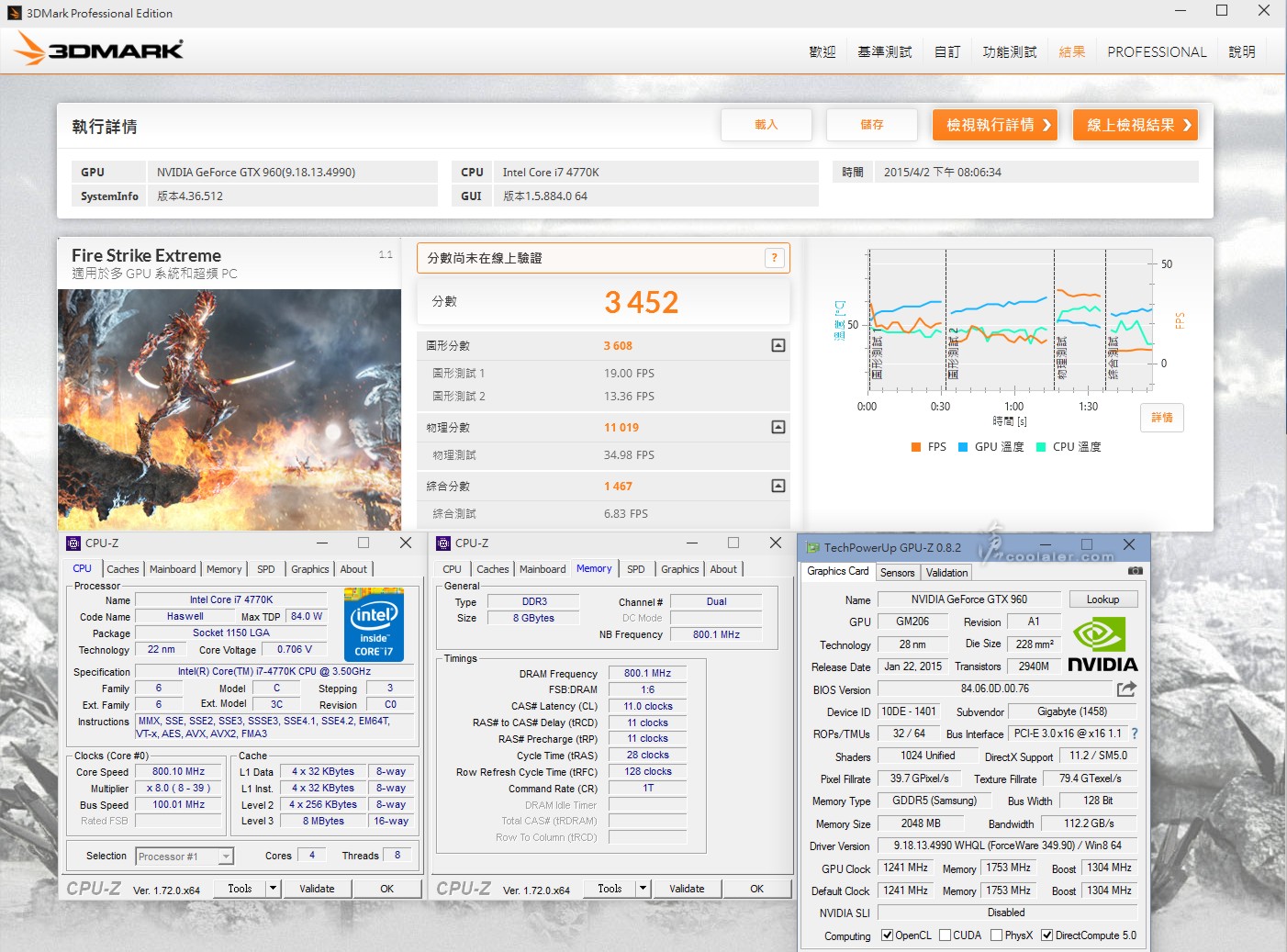The height and width of the screenshot is (952, 1287).
Task: Click the NVIDIA logo in GPU-Z
Action: 1102,645
